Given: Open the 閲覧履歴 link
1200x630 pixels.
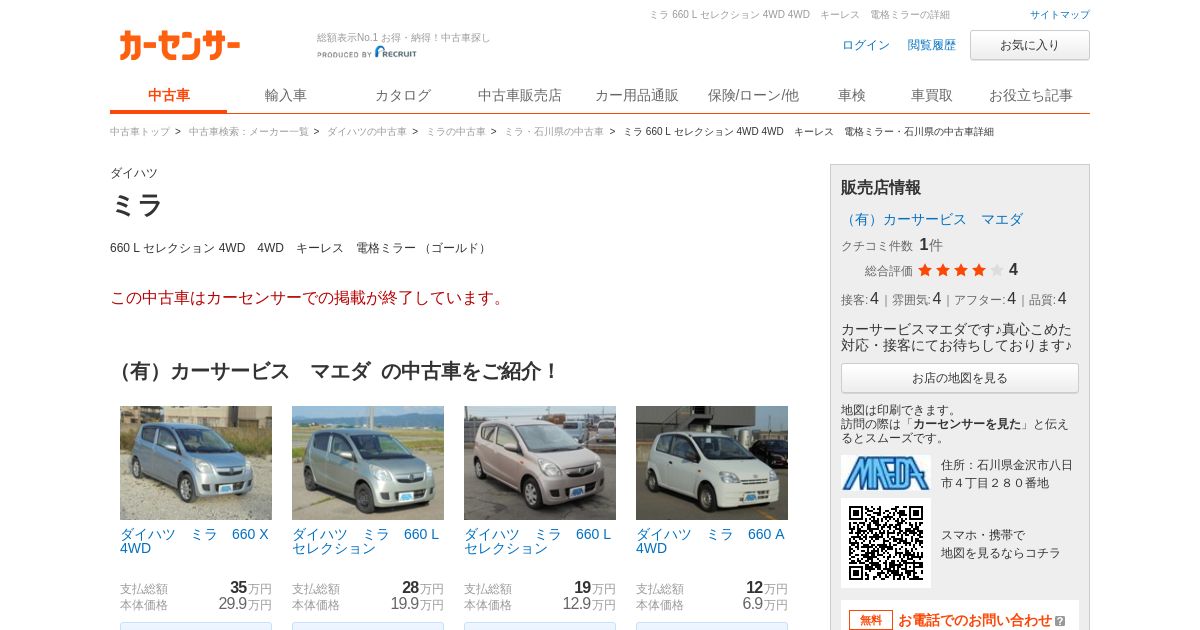Looking at the screenshot, I should tap(932, 45).
